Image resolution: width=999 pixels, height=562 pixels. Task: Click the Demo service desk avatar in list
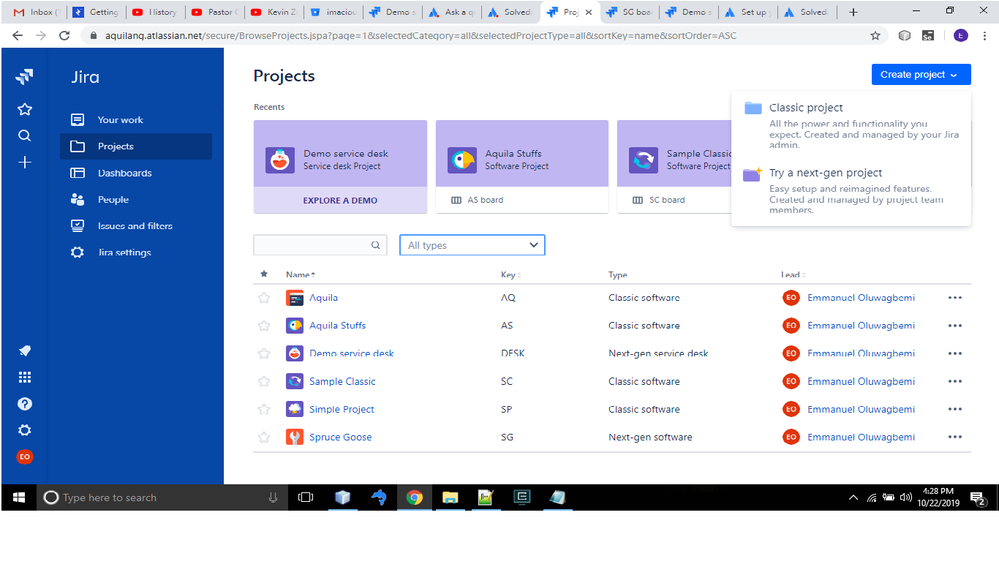294,354
